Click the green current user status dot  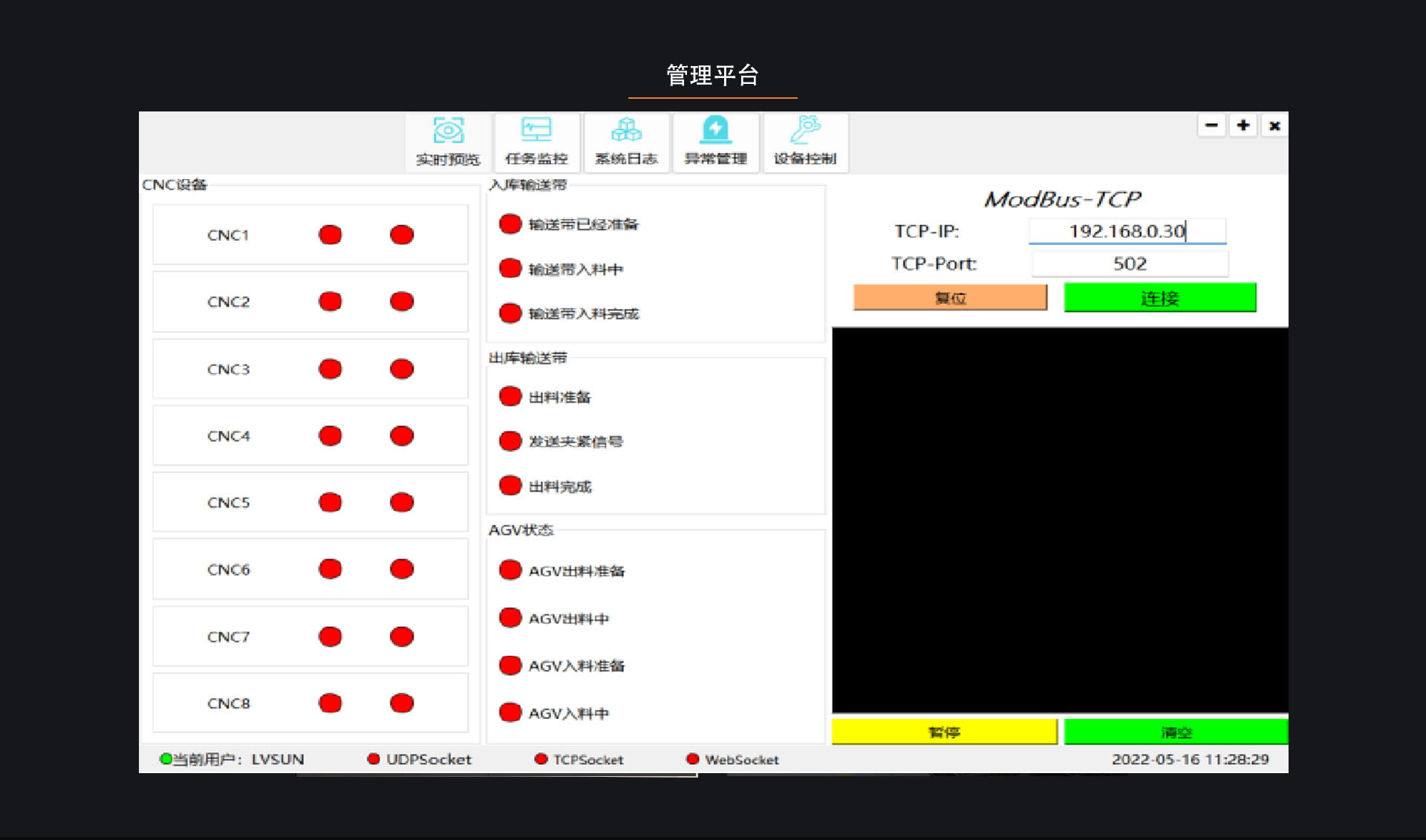click(x=166, y=759)
